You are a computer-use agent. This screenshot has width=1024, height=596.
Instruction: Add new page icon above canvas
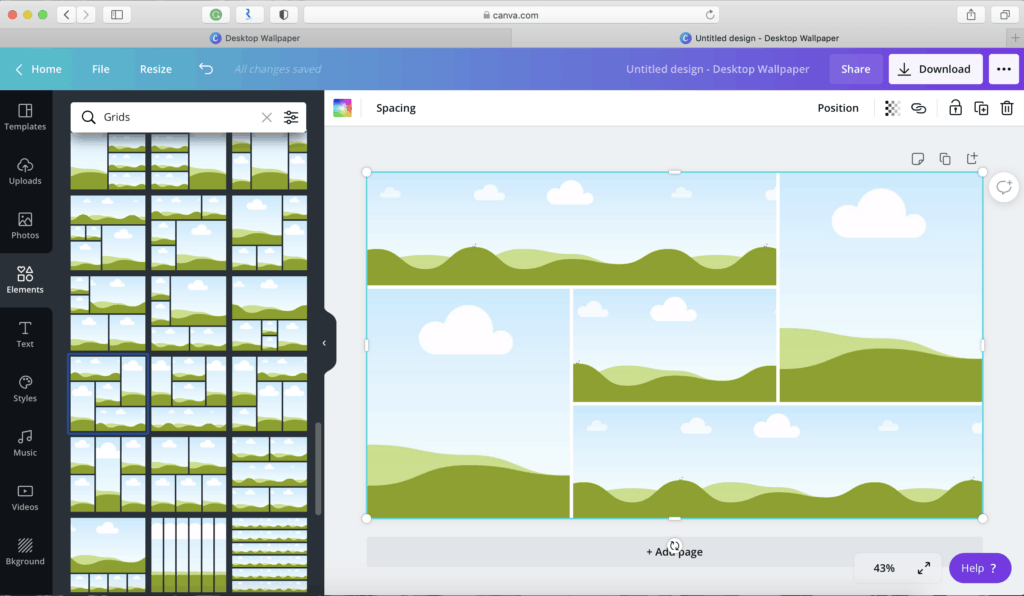[x=972, y=158]
